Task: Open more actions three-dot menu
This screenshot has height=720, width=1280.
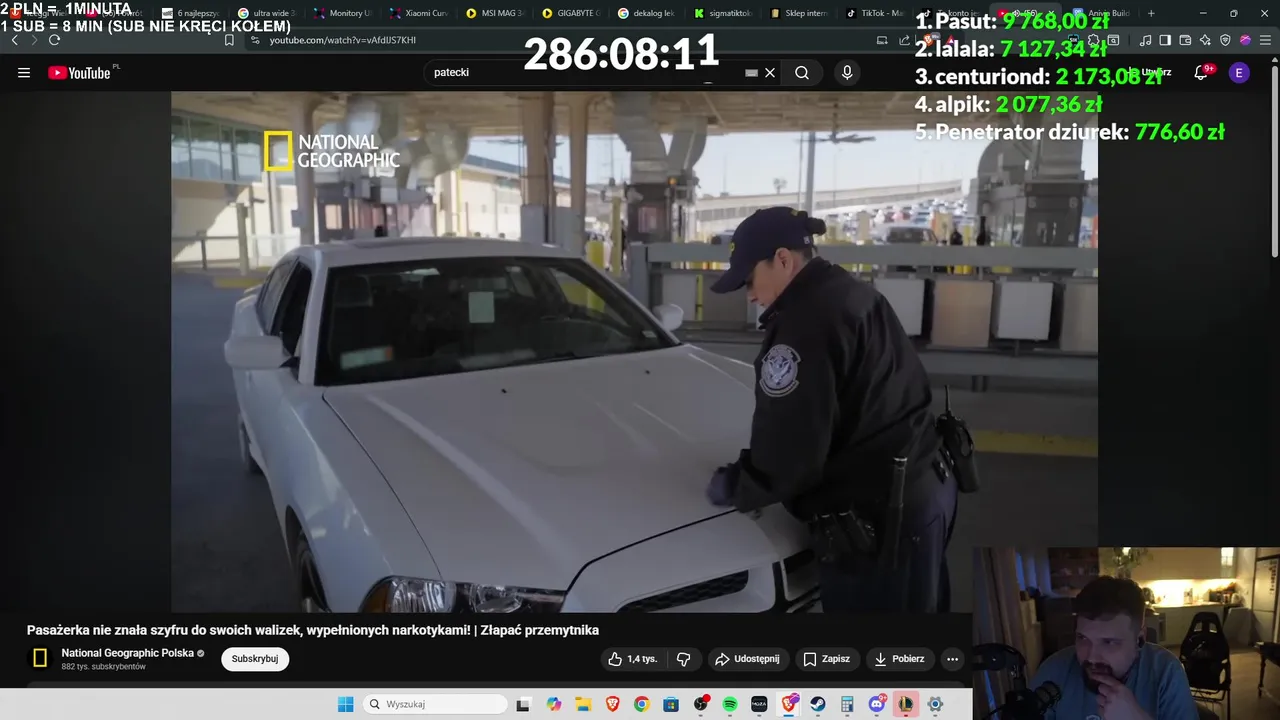Action: point(952,659)
